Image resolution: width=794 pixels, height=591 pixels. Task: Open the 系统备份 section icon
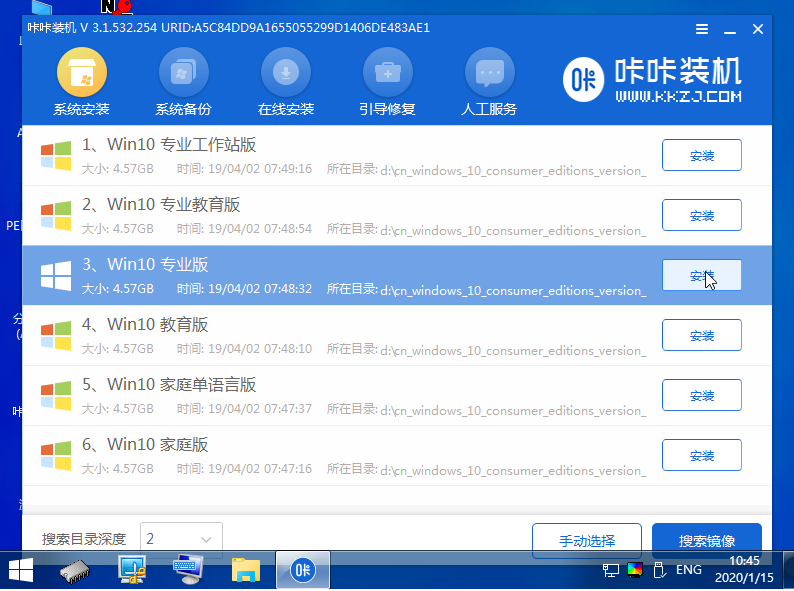(x=184, y=72)
